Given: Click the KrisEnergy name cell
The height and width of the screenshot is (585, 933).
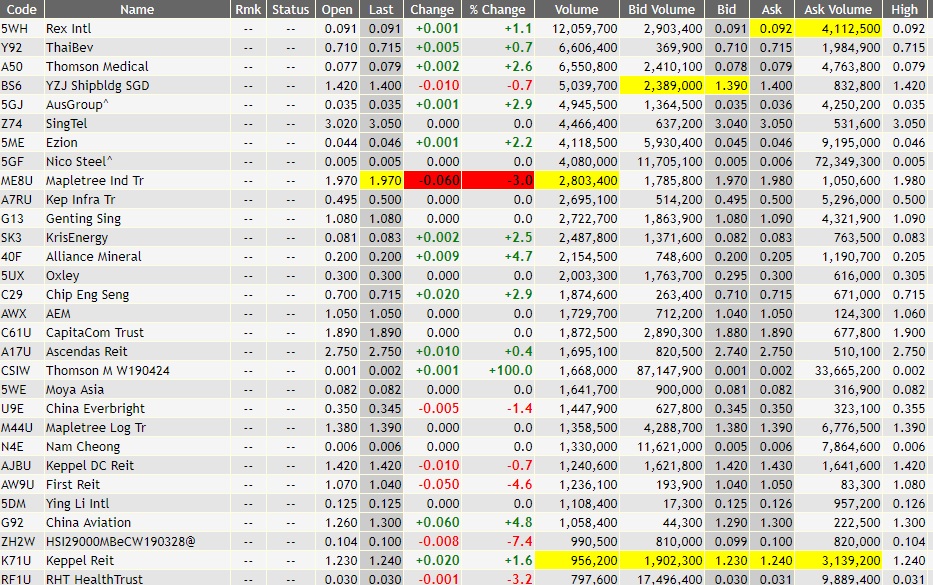Looking at the screenshot, I should pos(77,237).
